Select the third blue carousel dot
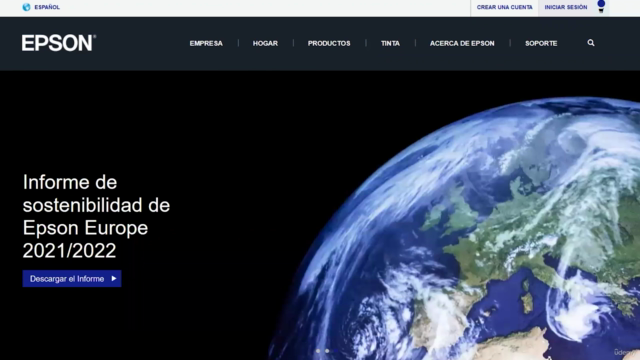The width and height of the screenshot is (640, 360). 336,351
